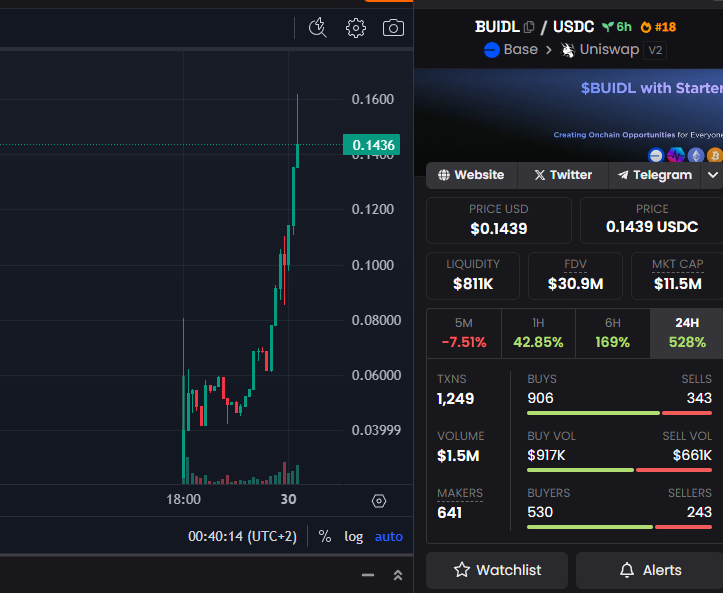Click the LIQUIDITY $811K box

point(473,276)
